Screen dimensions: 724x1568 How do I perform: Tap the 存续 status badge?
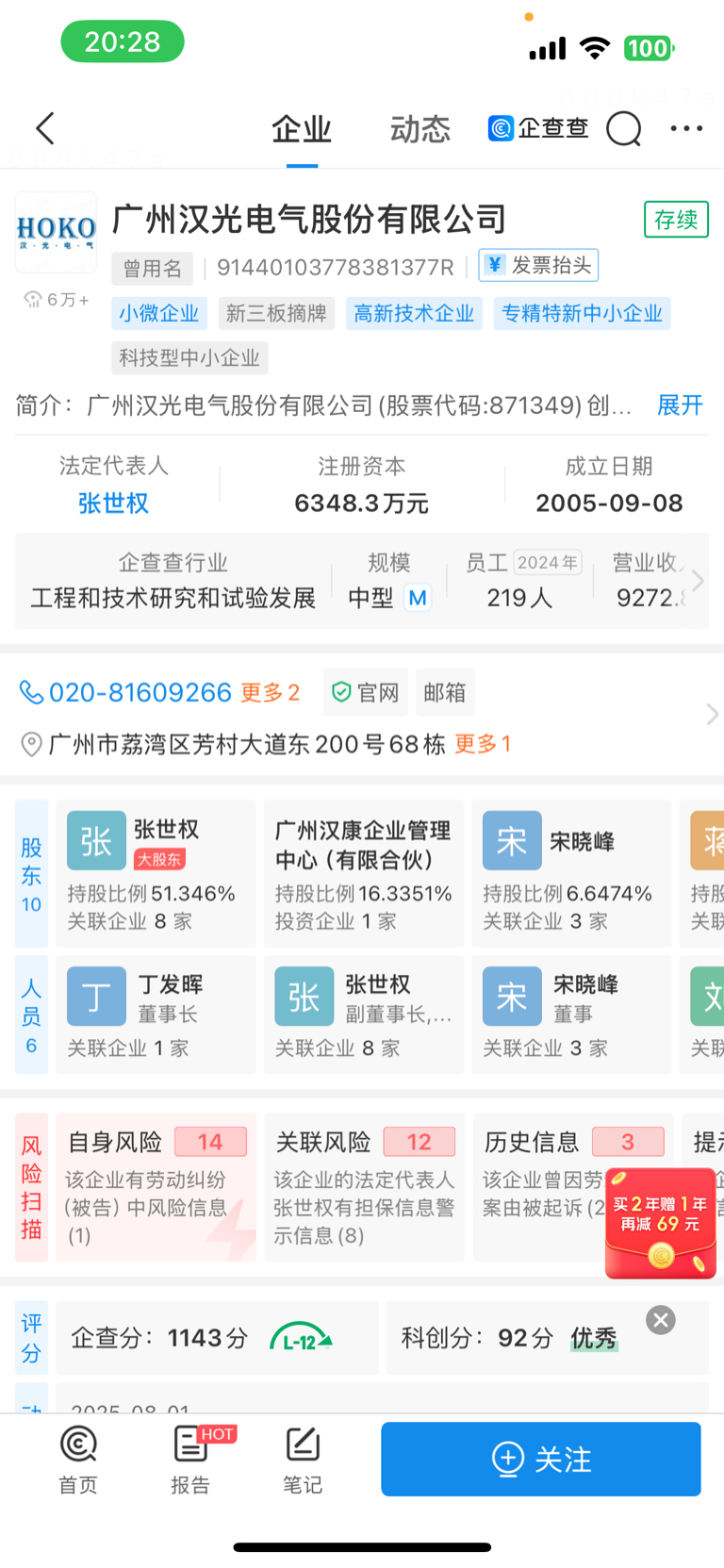pos(676,220)
